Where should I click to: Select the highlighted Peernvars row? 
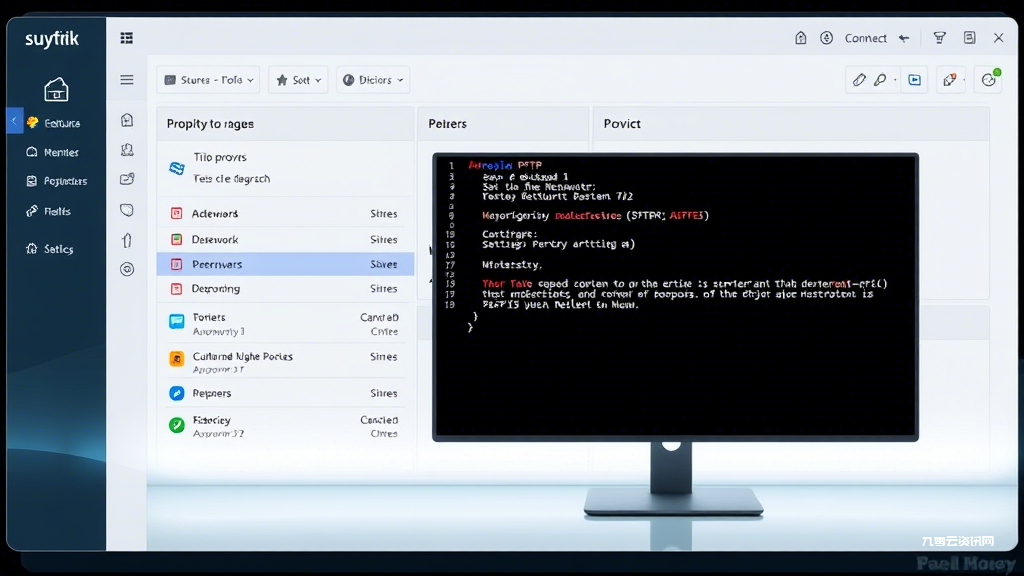click(x=285, y=264)
